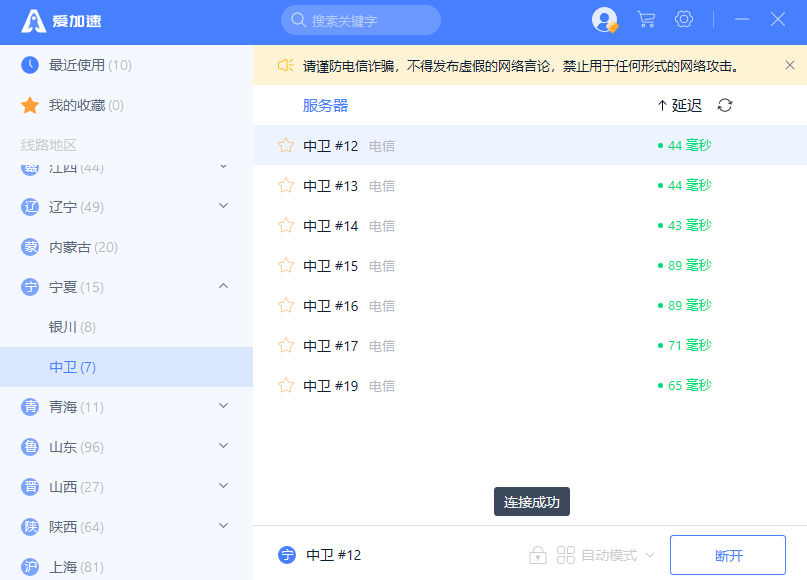Favorite server 中卫 #13 with star

[x=286, y=185]
